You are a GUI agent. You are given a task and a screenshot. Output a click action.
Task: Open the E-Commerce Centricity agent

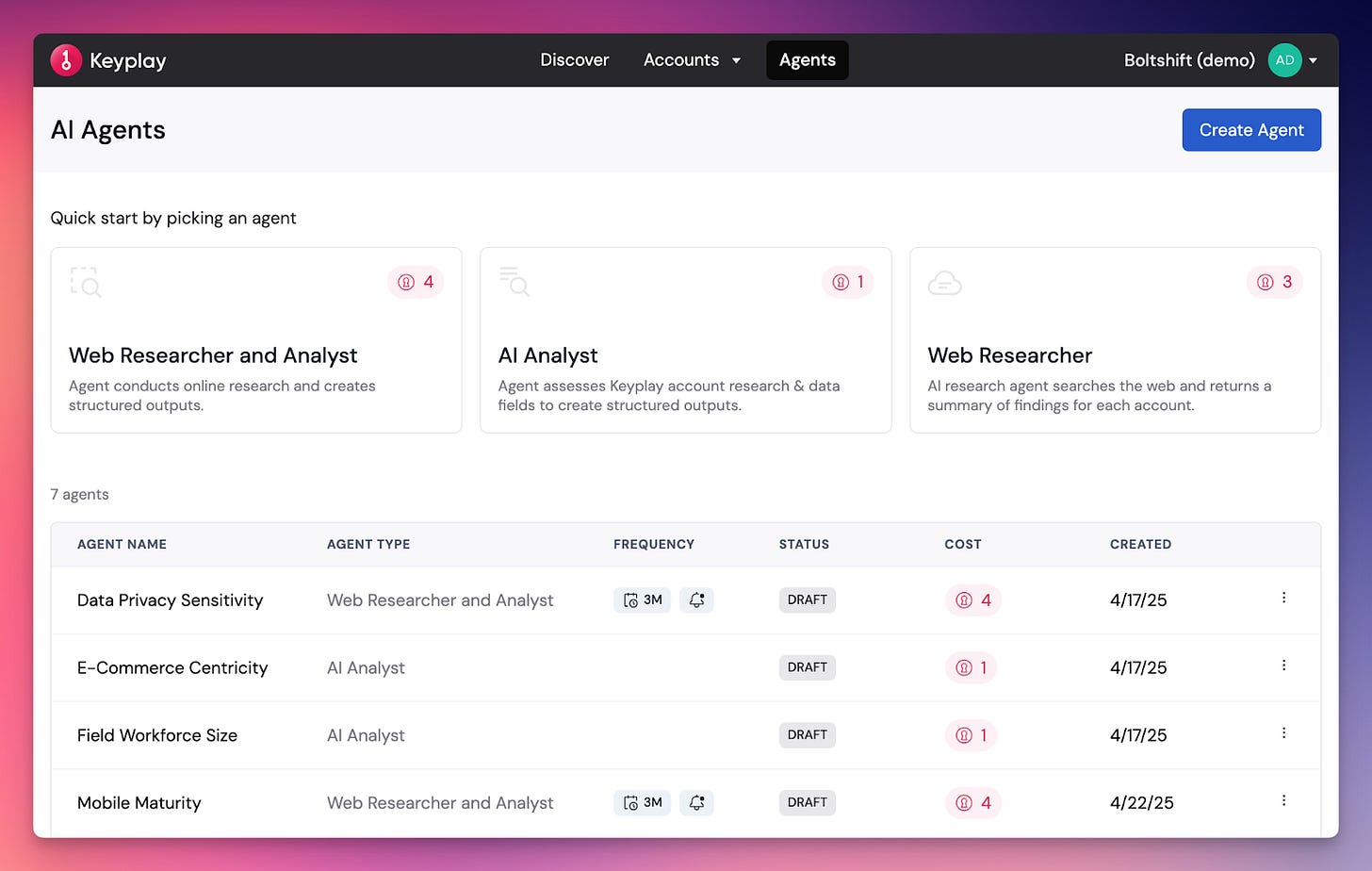coord(172,668)
